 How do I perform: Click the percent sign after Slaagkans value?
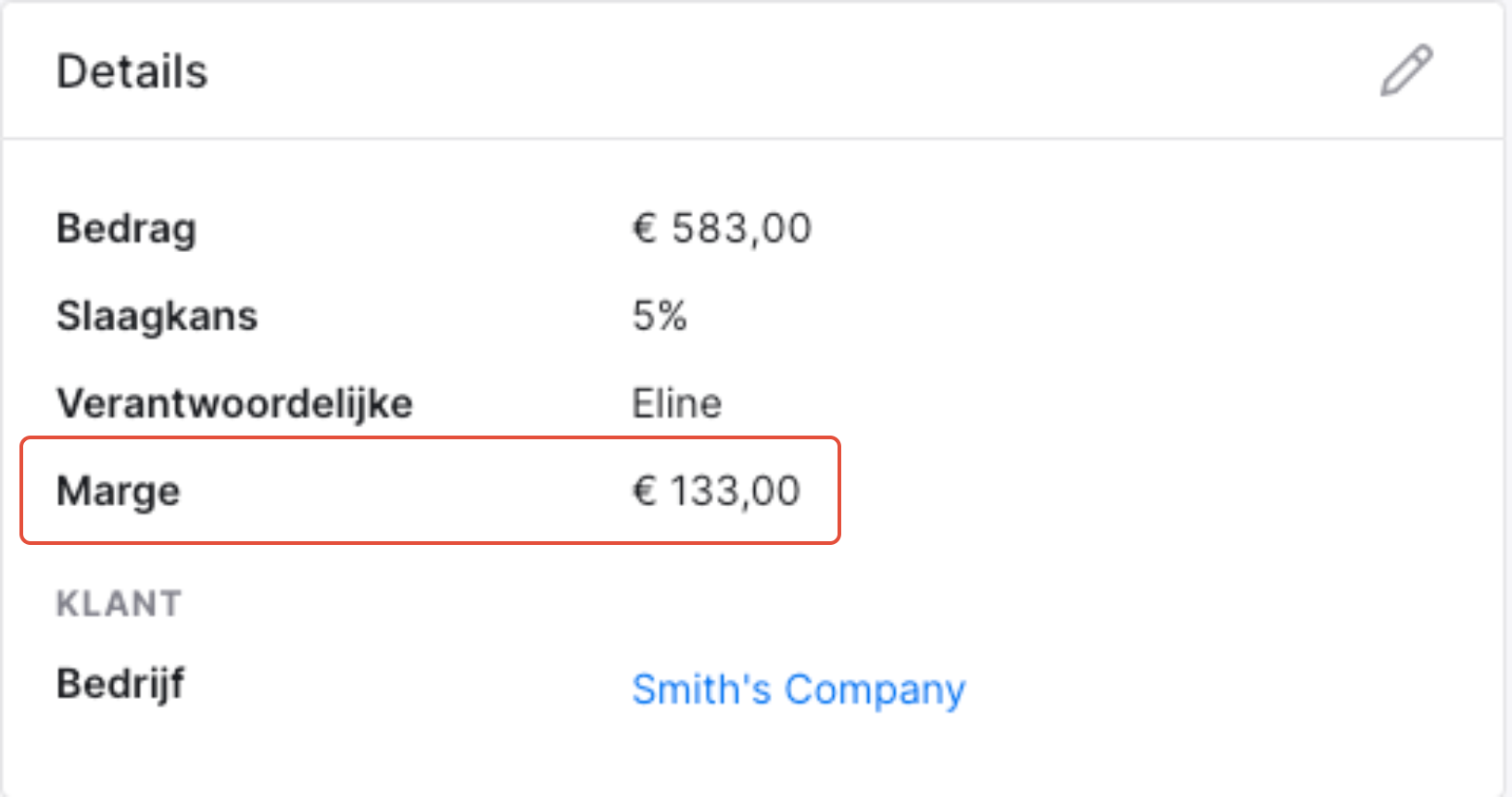point(673,316)
